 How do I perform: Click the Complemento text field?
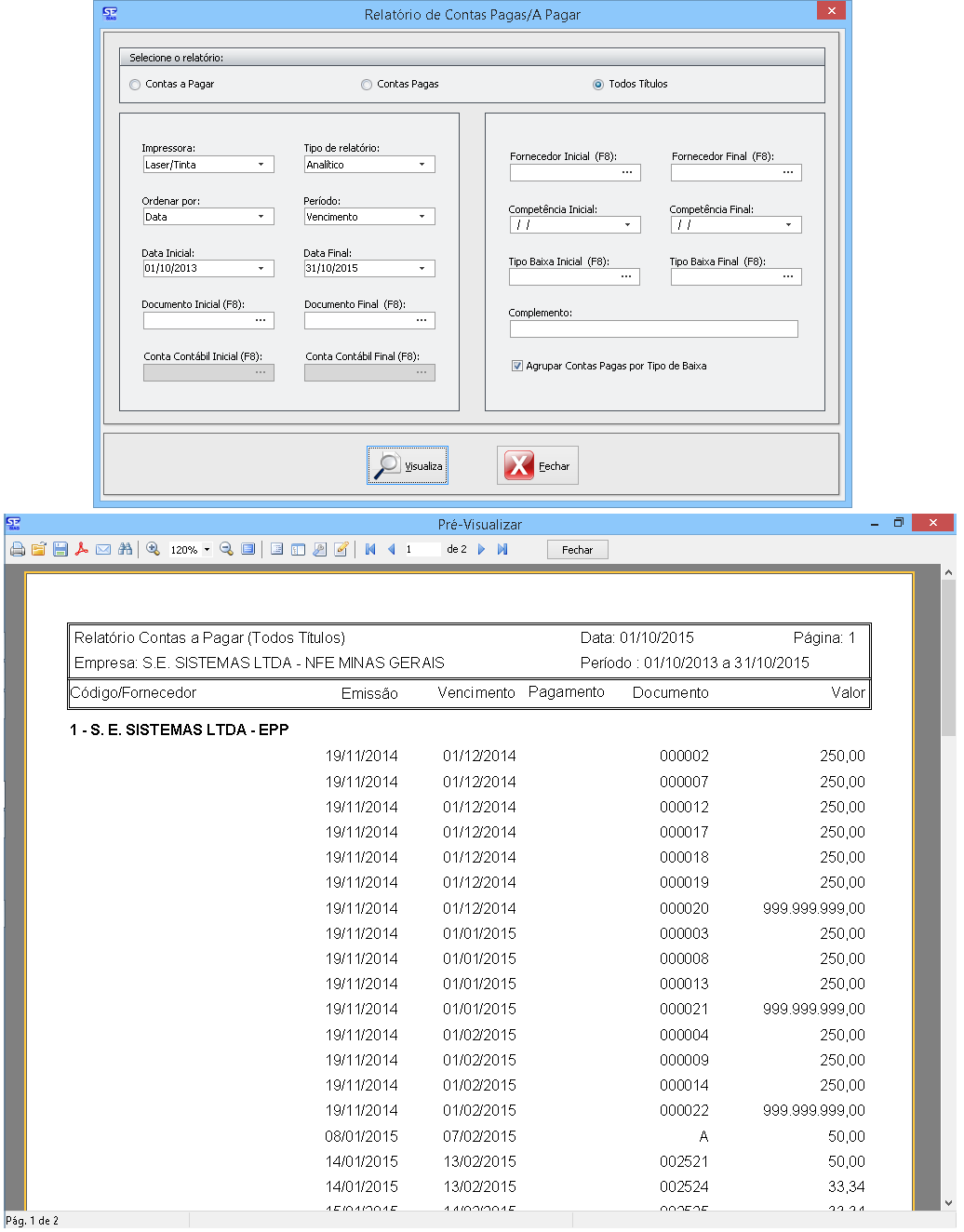(653, 328)
